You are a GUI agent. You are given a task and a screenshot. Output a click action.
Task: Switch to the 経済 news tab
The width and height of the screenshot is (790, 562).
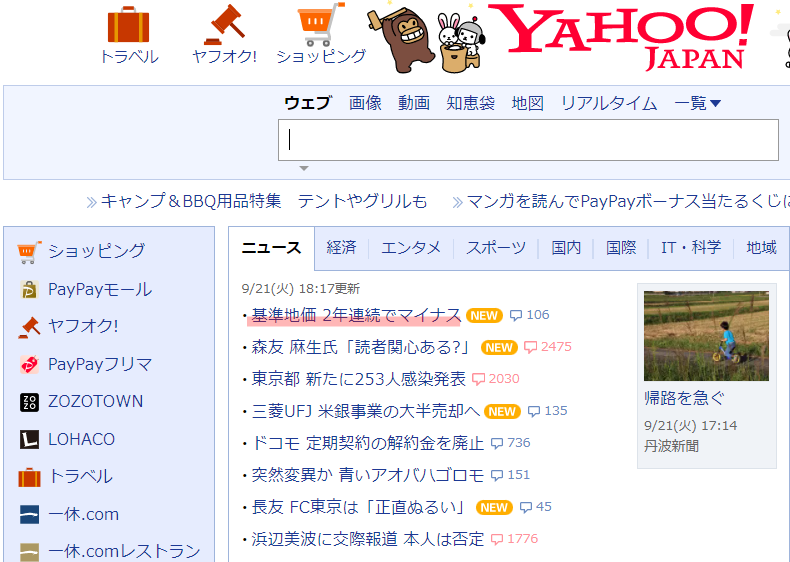tap(341, 247)
